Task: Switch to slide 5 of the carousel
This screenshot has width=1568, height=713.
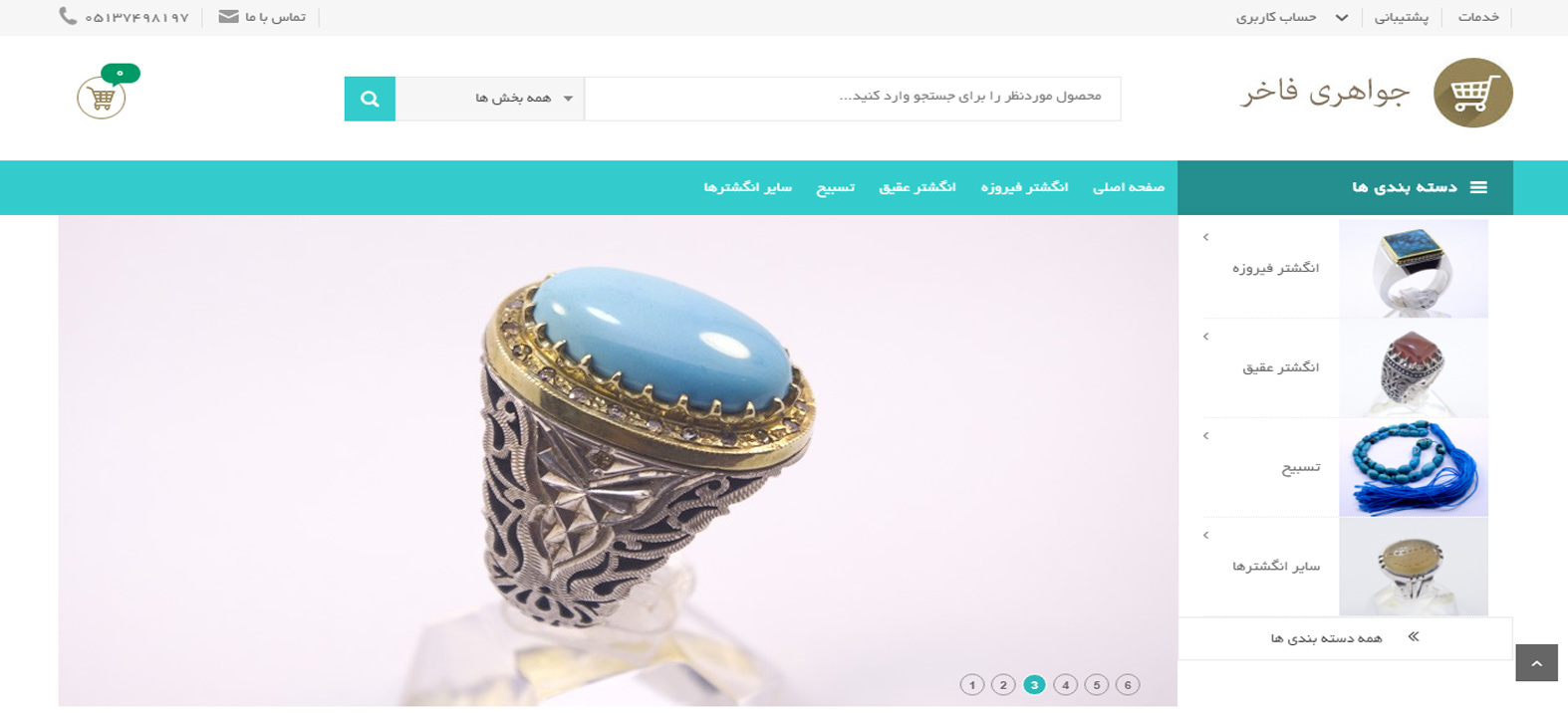Action: [x=1097, y=685]
